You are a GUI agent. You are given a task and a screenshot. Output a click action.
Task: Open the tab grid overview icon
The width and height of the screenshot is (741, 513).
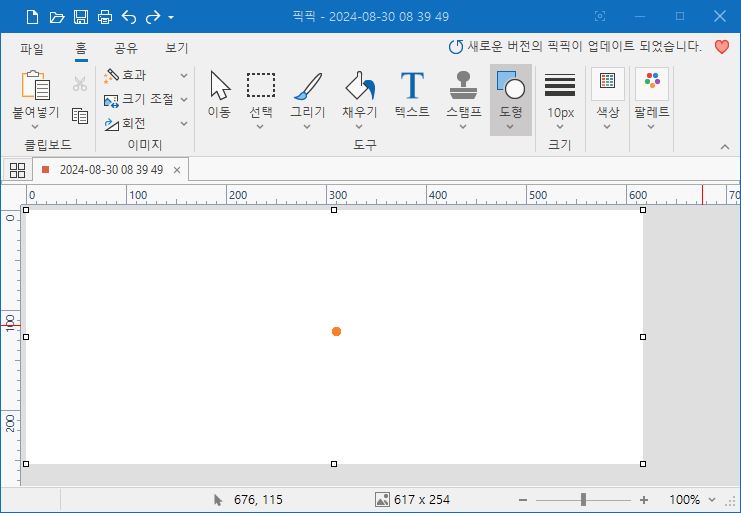(x=17, y=170)
